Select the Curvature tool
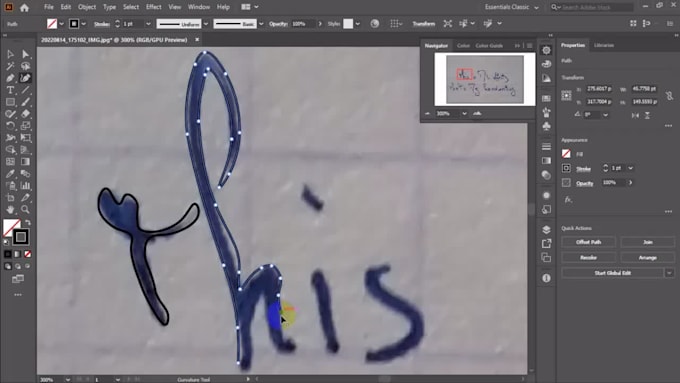The width and height of the screenshot is (680, 383). coord(26,78)
